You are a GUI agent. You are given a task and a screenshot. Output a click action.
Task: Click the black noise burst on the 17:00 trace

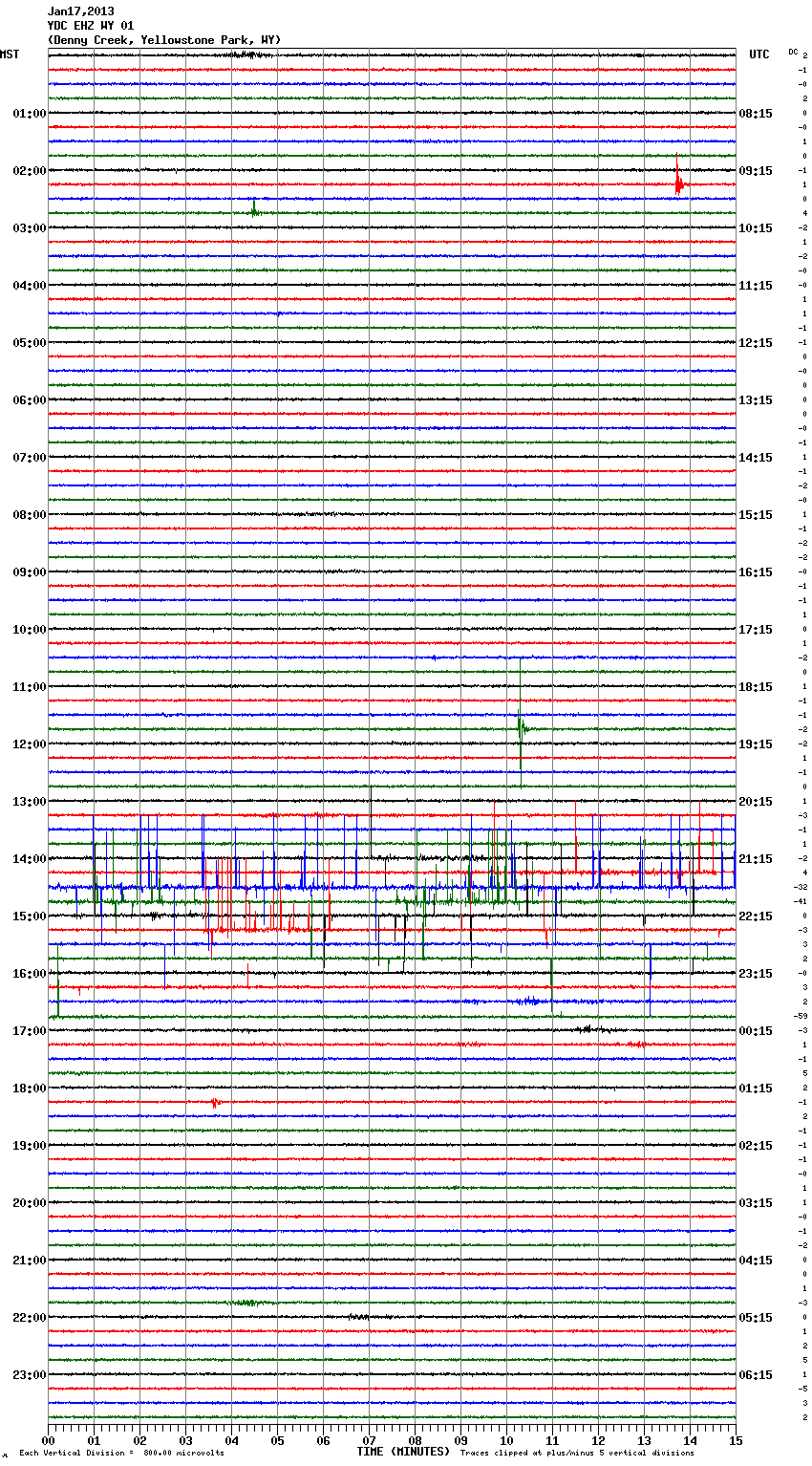tap(592, 1029)
